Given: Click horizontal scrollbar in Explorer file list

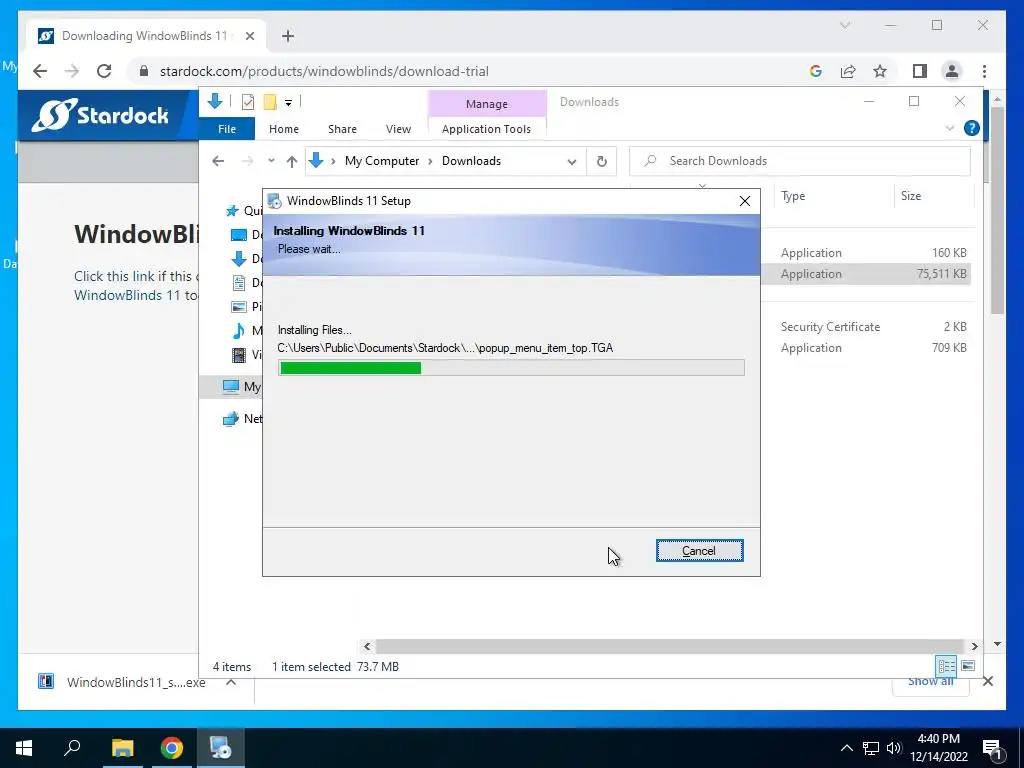Looking at the screenshot, I should 670,646.
